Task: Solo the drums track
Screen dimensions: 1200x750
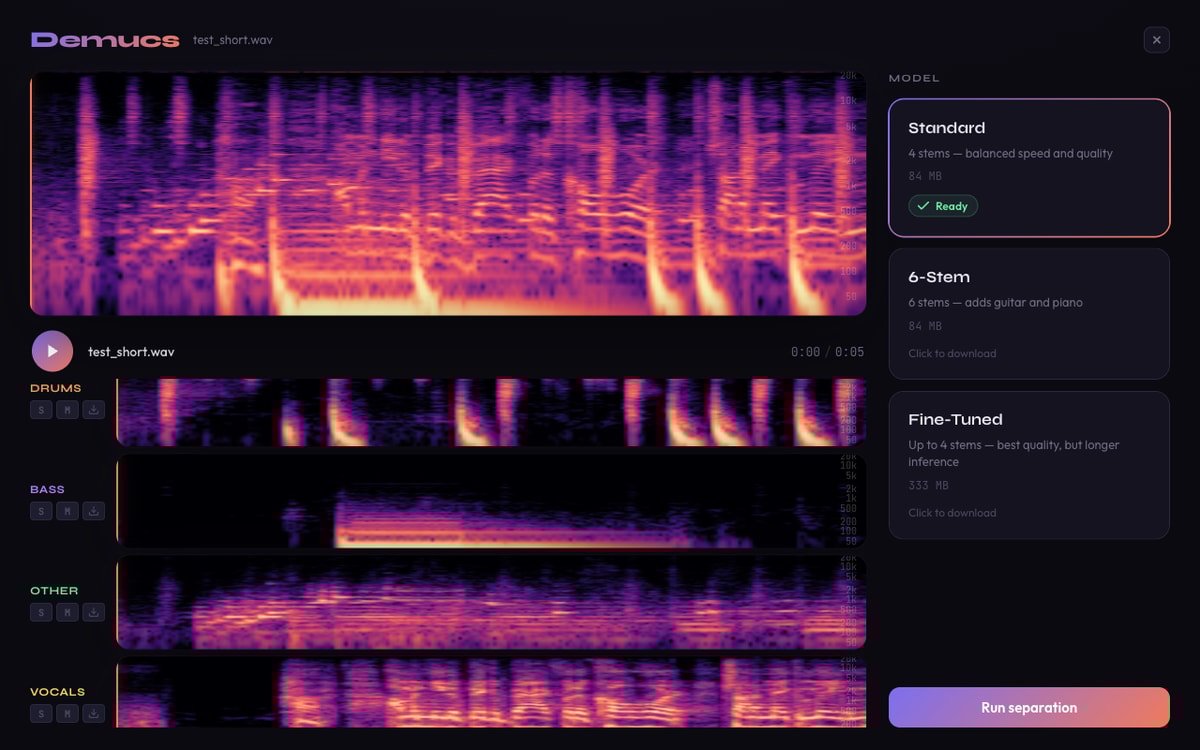Action: (x=41, y=410)
